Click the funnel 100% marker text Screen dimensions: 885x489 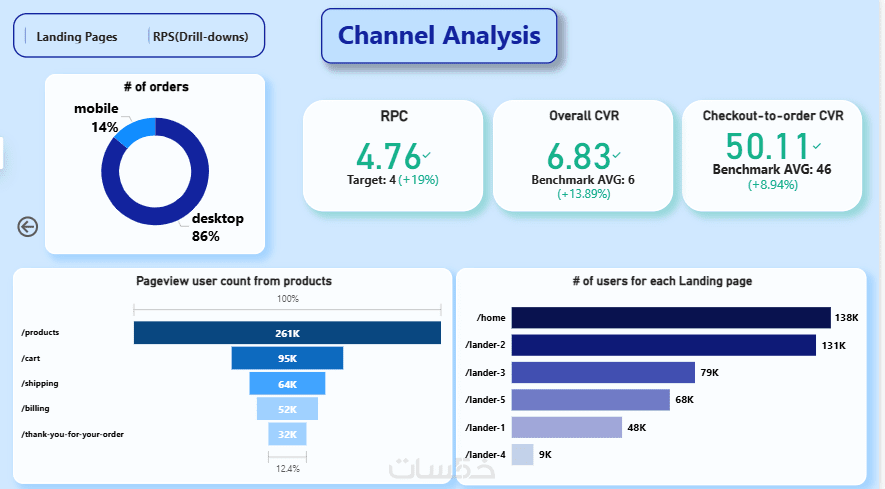click(x=288, y=299)
